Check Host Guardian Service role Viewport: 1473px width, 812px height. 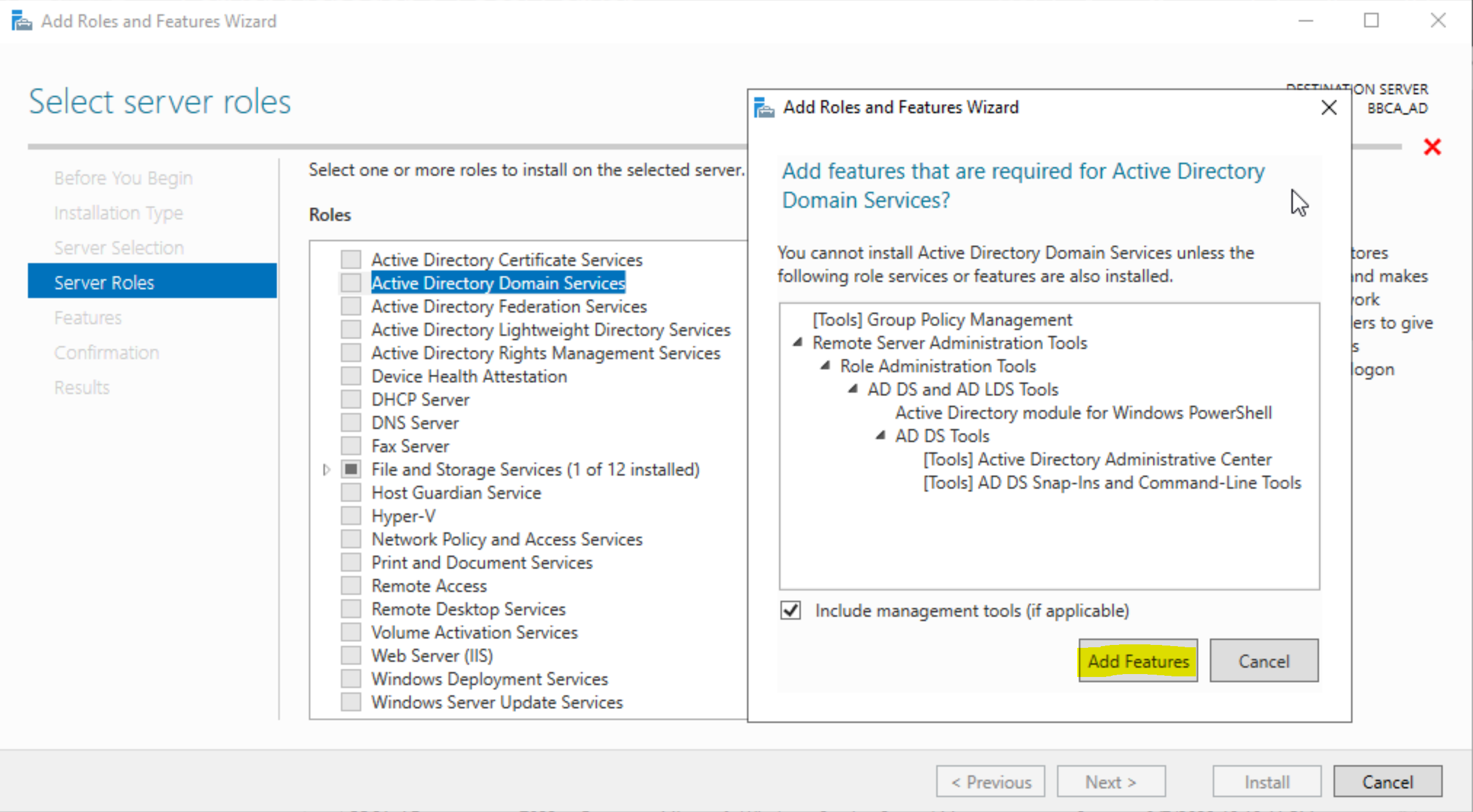coord(350,492)
